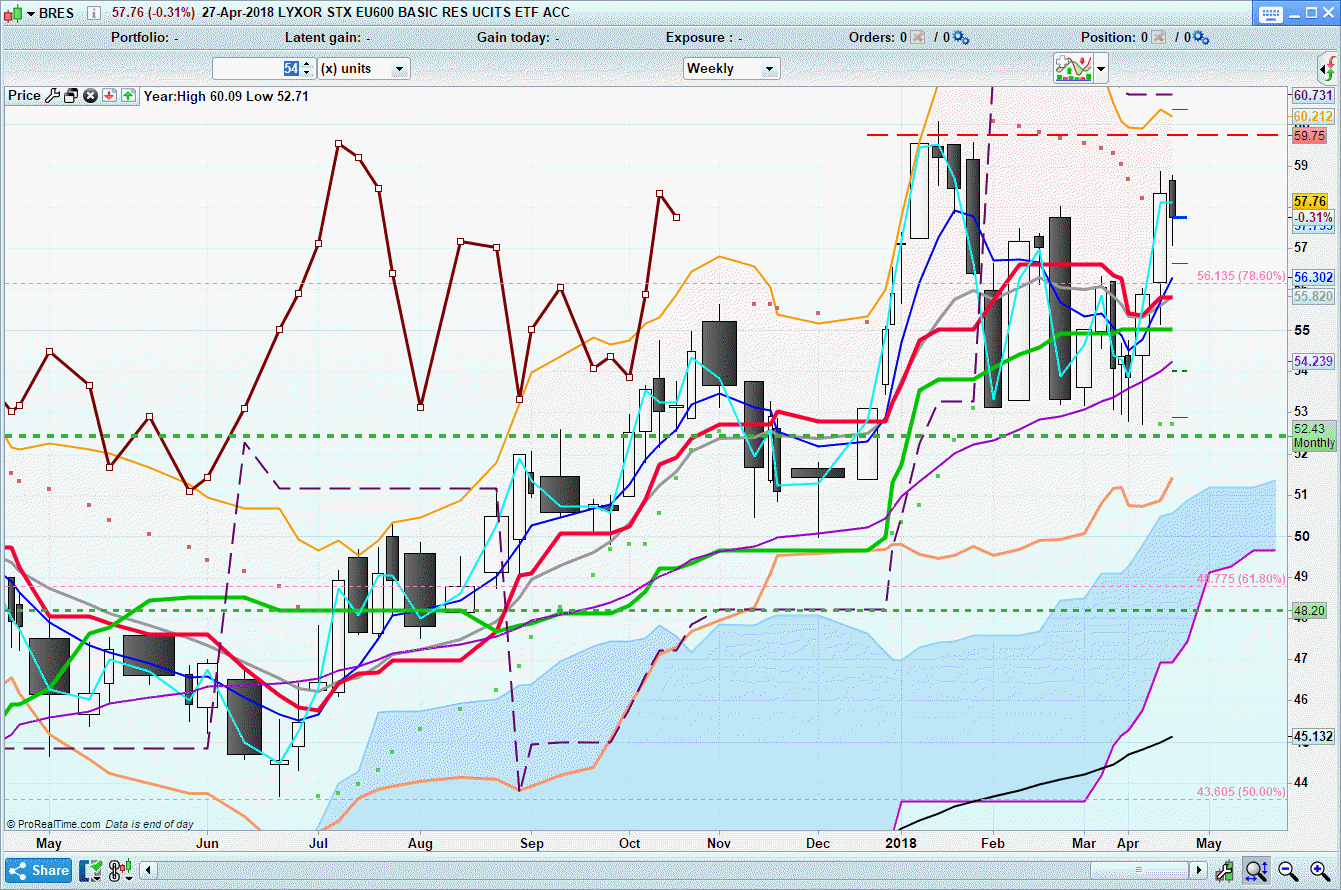Click the Portfolio label in status row

tap(145, 38)
